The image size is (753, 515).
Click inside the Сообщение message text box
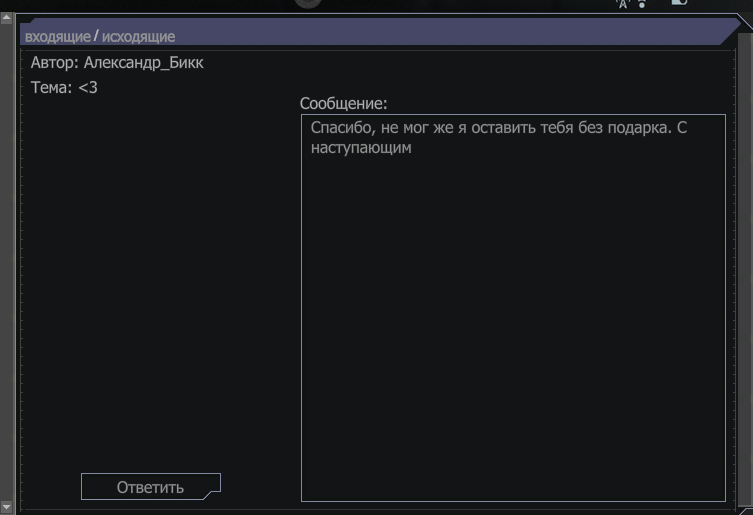513,307
